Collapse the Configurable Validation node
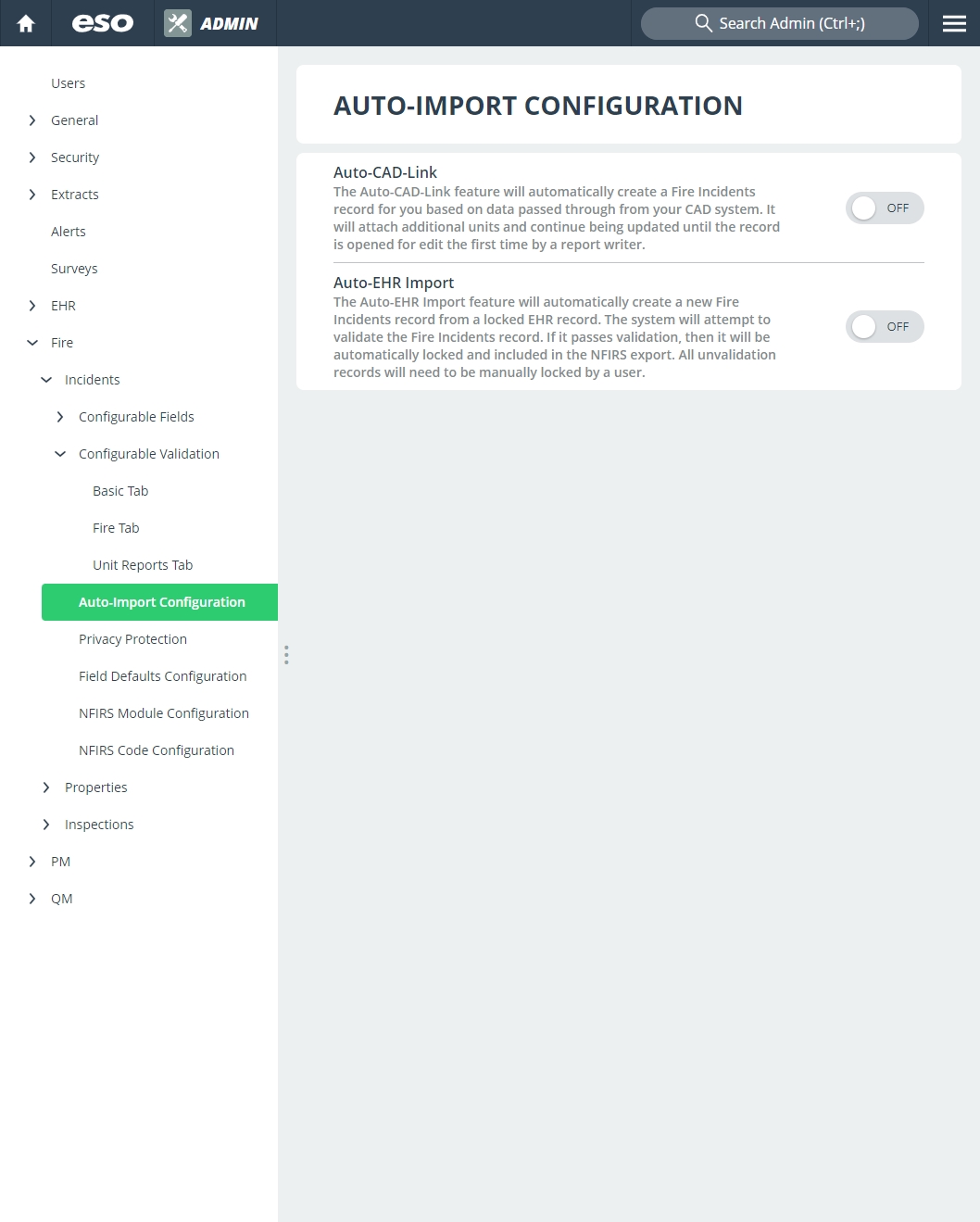The image size is (980, 1222). point(60,454)
